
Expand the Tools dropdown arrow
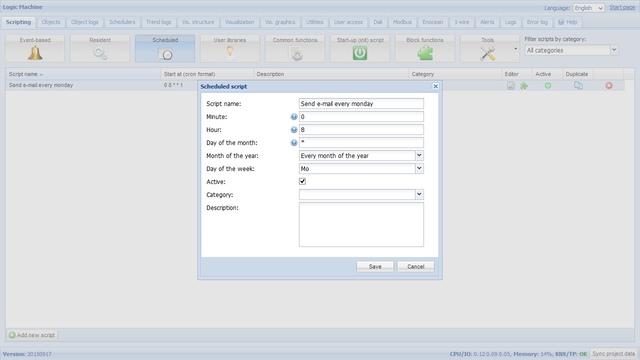point(516,49)
